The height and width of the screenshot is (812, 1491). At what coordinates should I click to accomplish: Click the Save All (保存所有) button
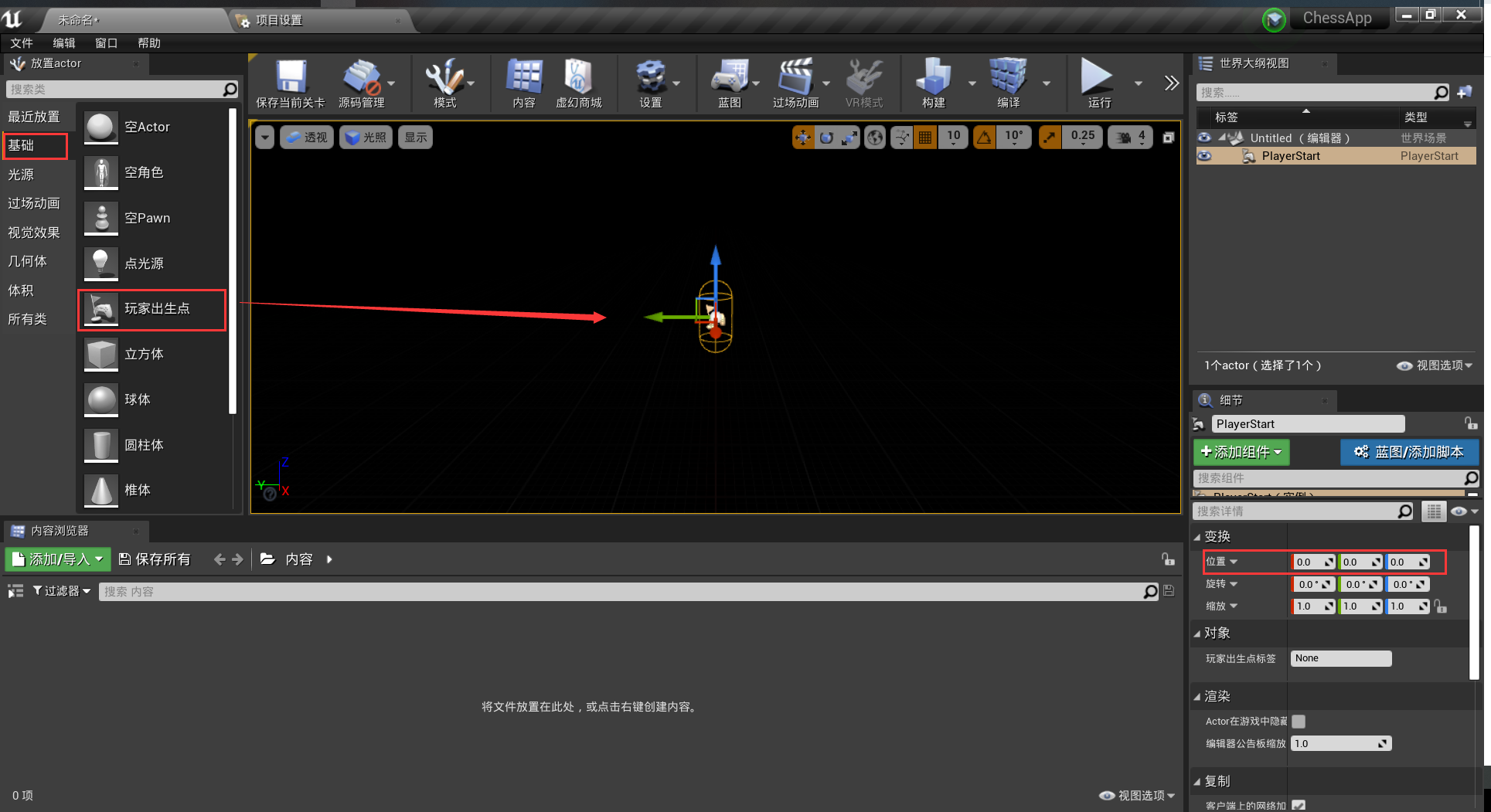click(155, 559)
